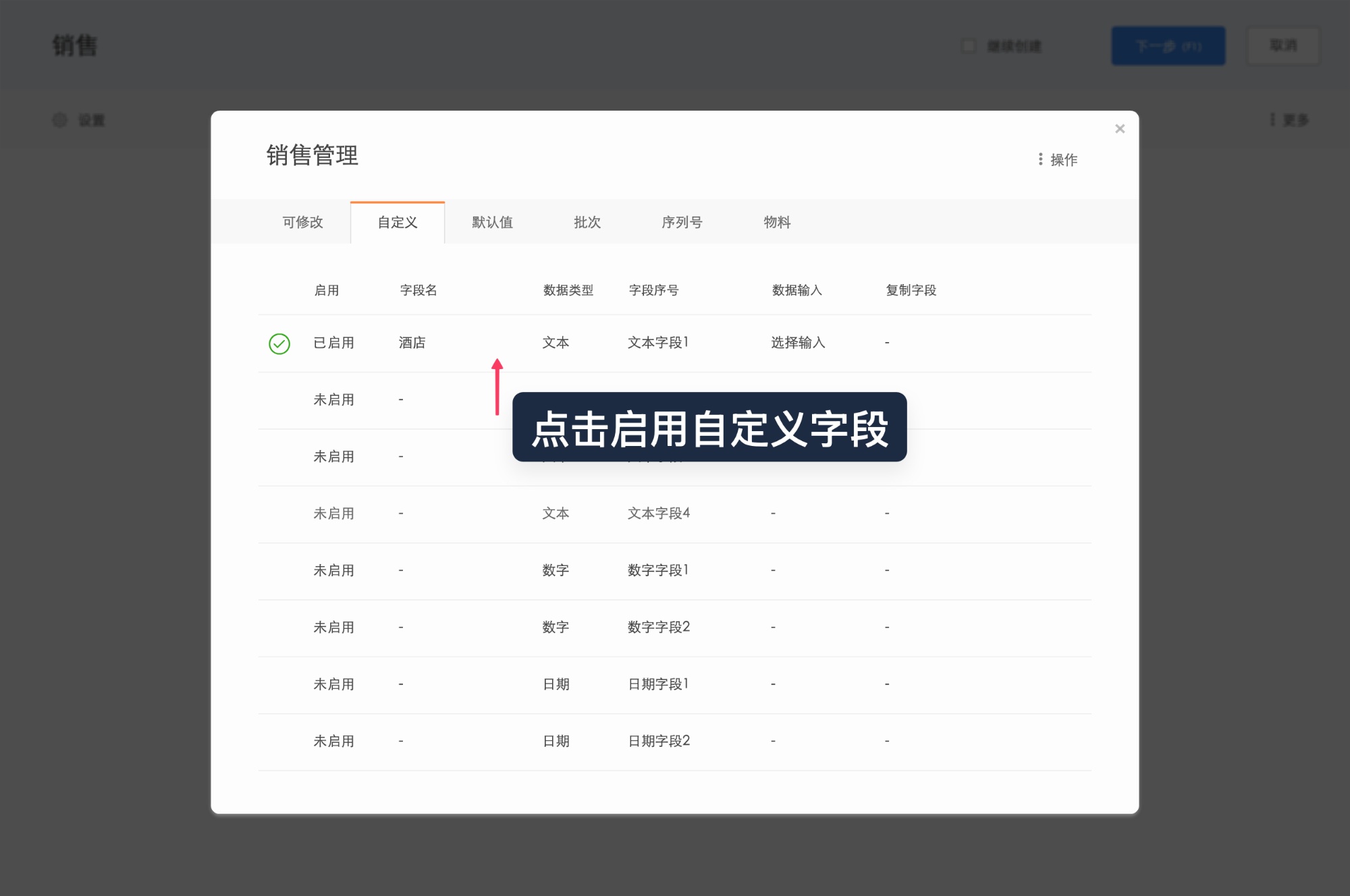Switch to the 序列号 tab
This screenshot has width=1350, height=896.
coord(682,223)
